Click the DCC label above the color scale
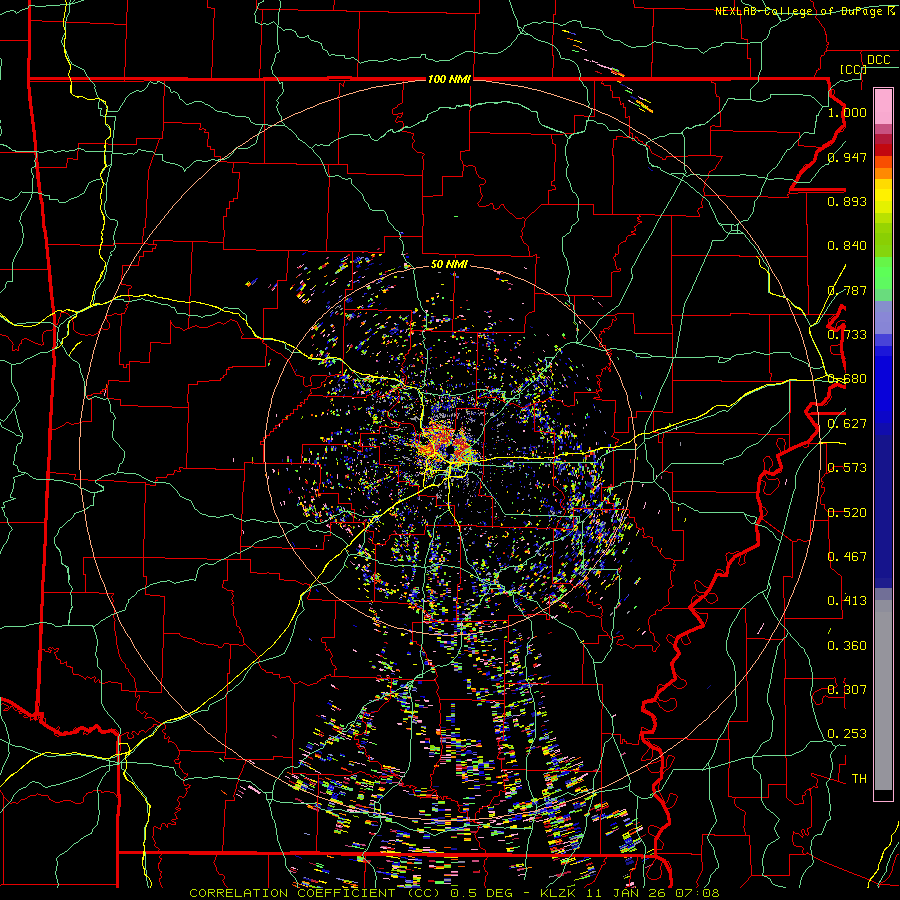 878,60
